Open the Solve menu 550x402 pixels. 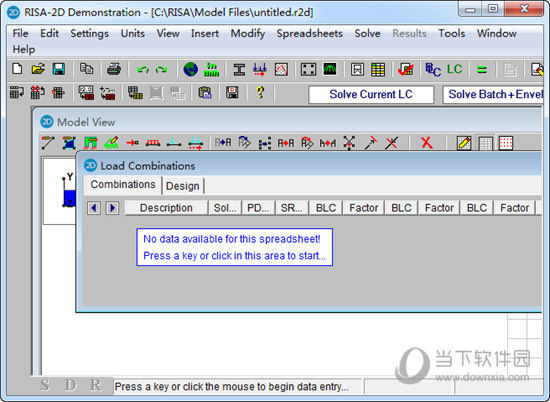[367, 33]
